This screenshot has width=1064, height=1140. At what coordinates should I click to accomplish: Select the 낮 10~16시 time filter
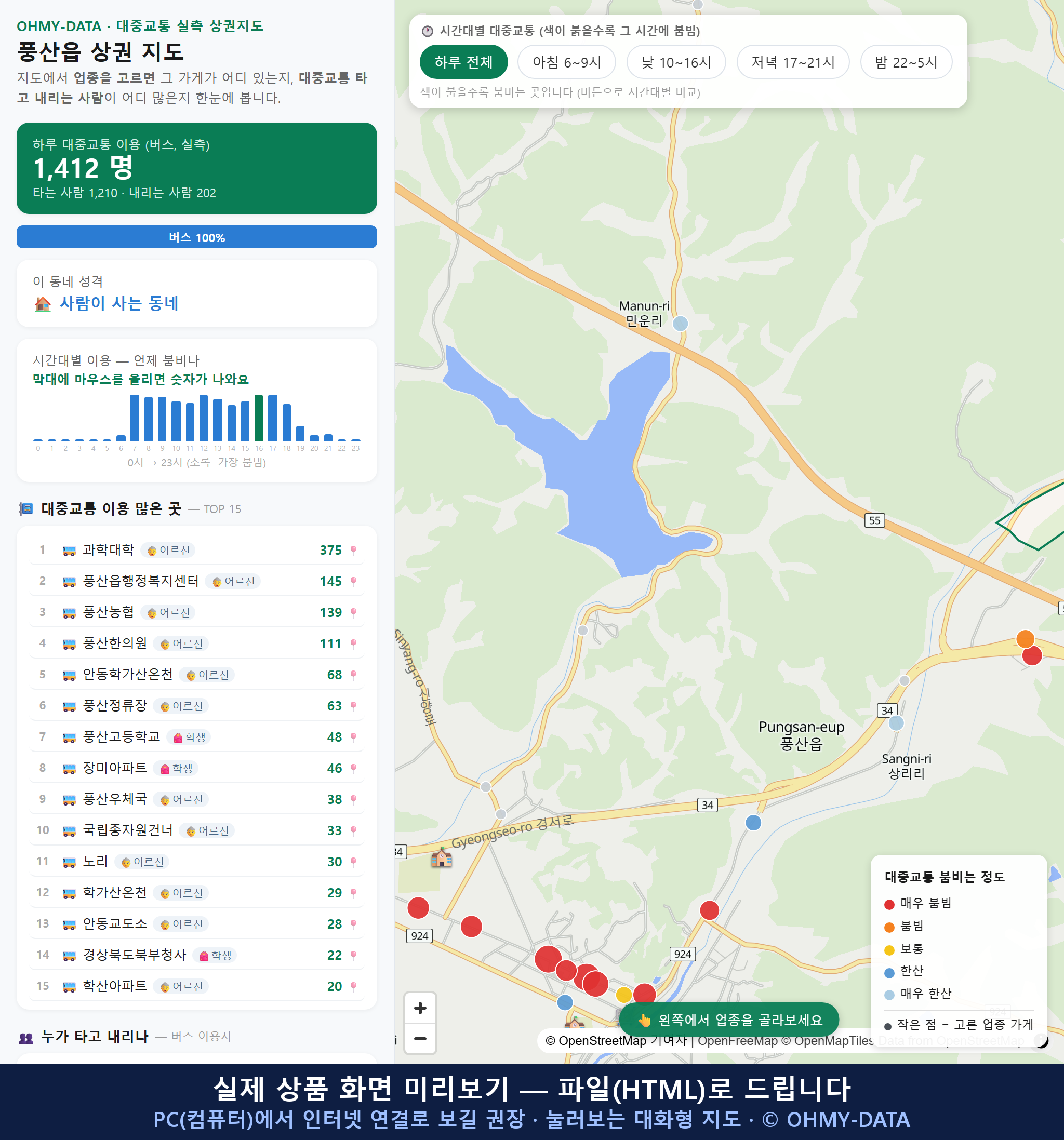pos(676,62)
